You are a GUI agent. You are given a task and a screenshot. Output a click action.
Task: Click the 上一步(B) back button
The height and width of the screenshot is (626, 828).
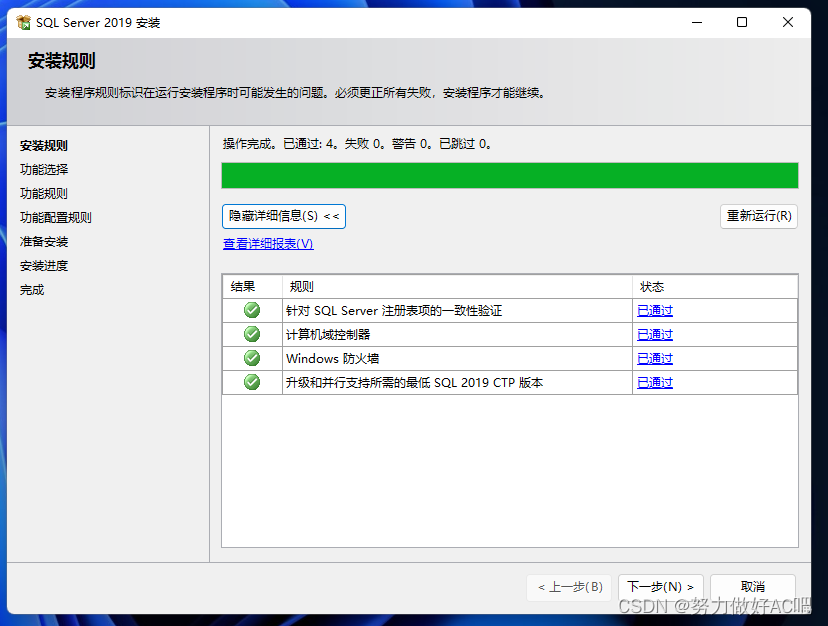tap(569, 587)
